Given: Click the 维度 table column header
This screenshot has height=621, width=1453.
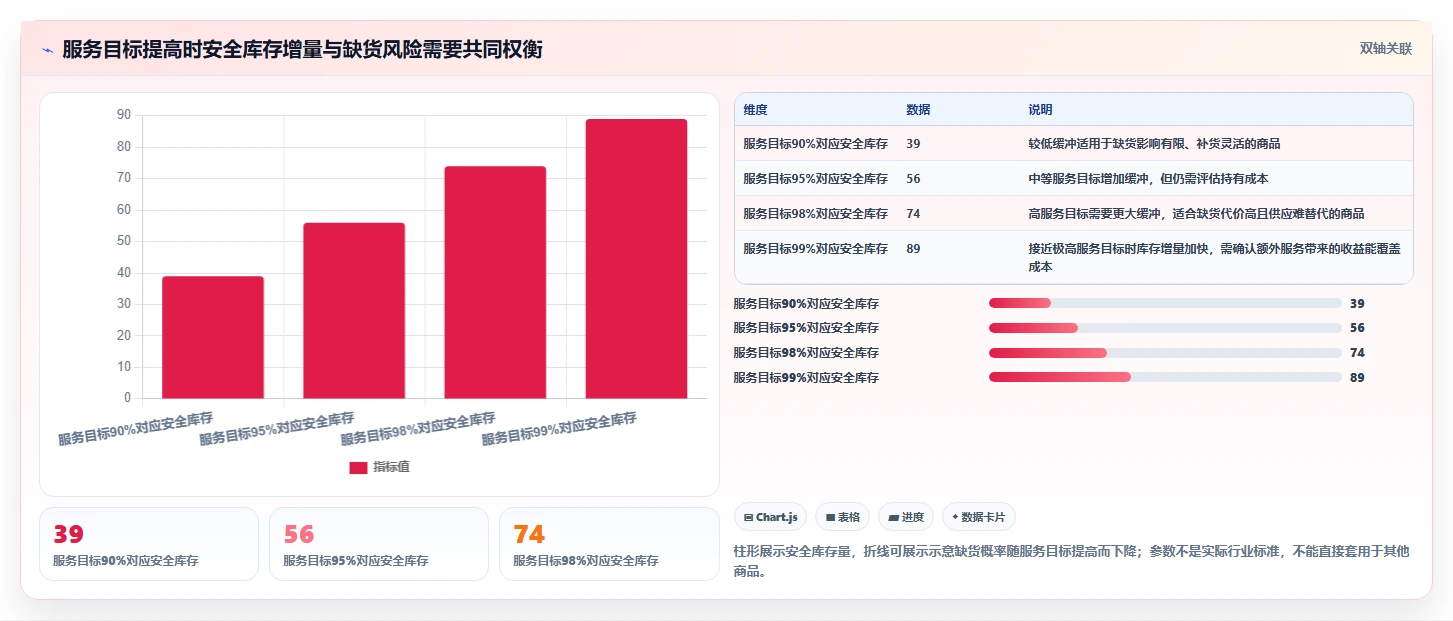Looking at the screenshot, I should [x=755, y=110].
